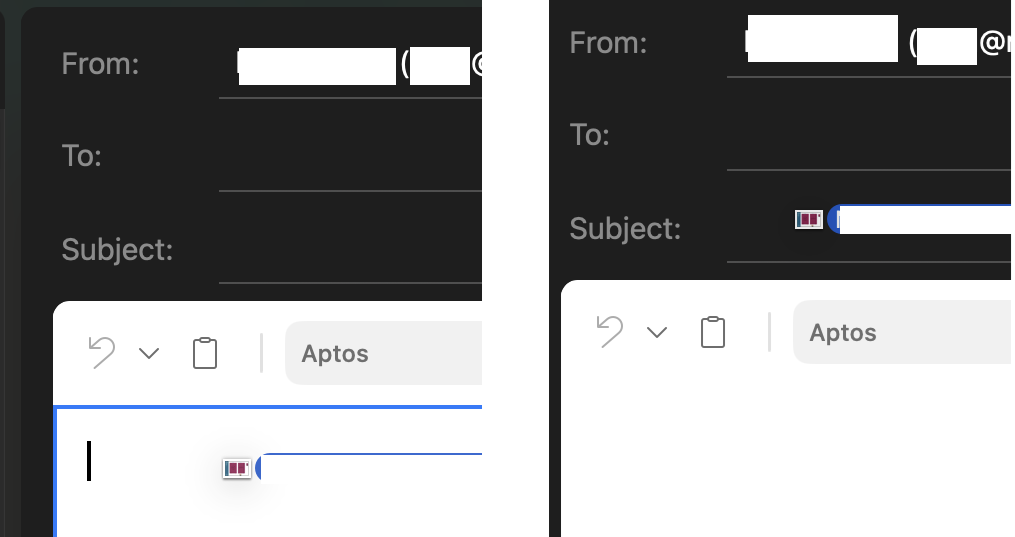Click small maroon icon beside right Subject field
The image size is (1015, 537).
point(808,219)
